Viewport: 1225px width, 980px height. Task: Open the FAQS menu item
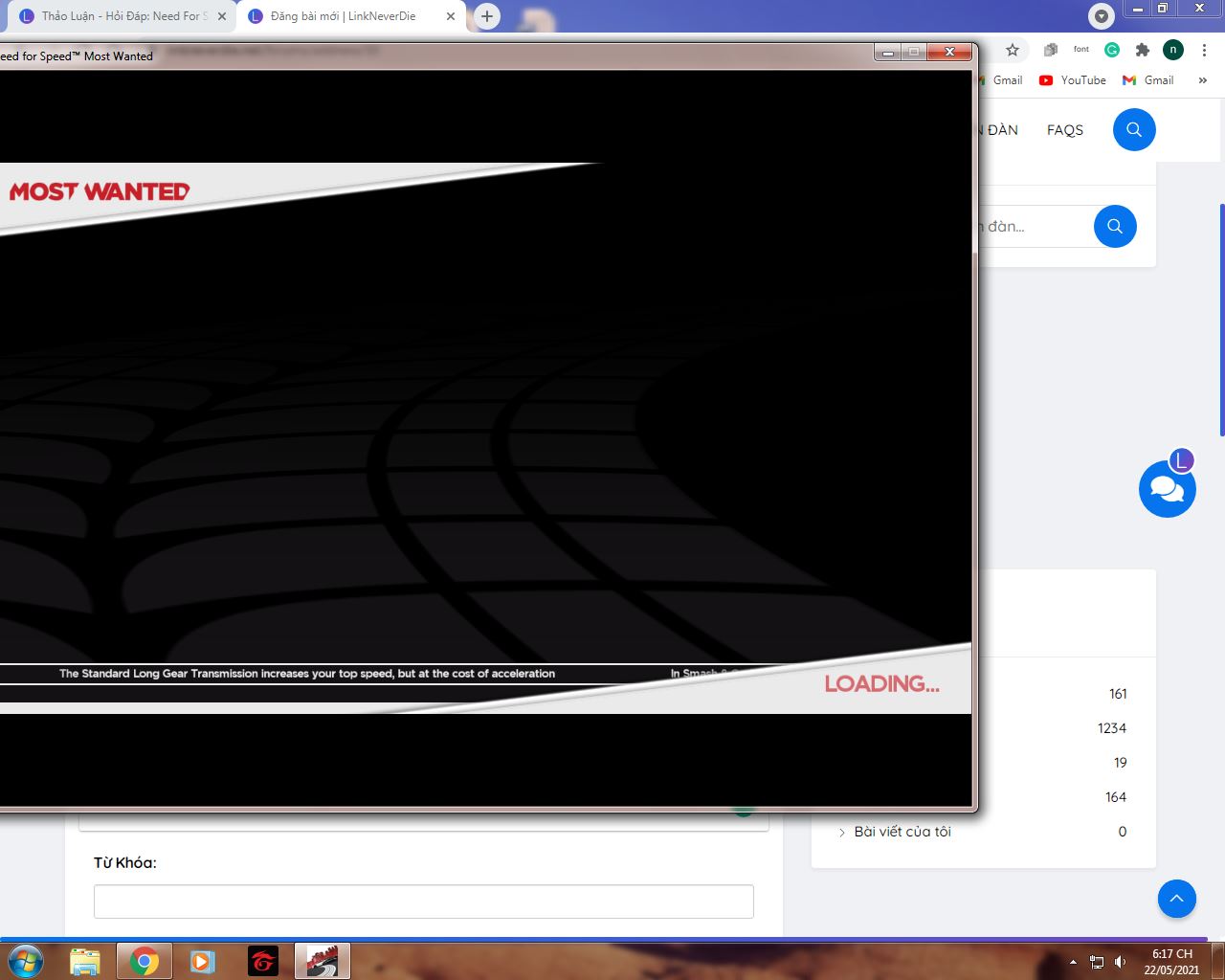pos(1064,130)
